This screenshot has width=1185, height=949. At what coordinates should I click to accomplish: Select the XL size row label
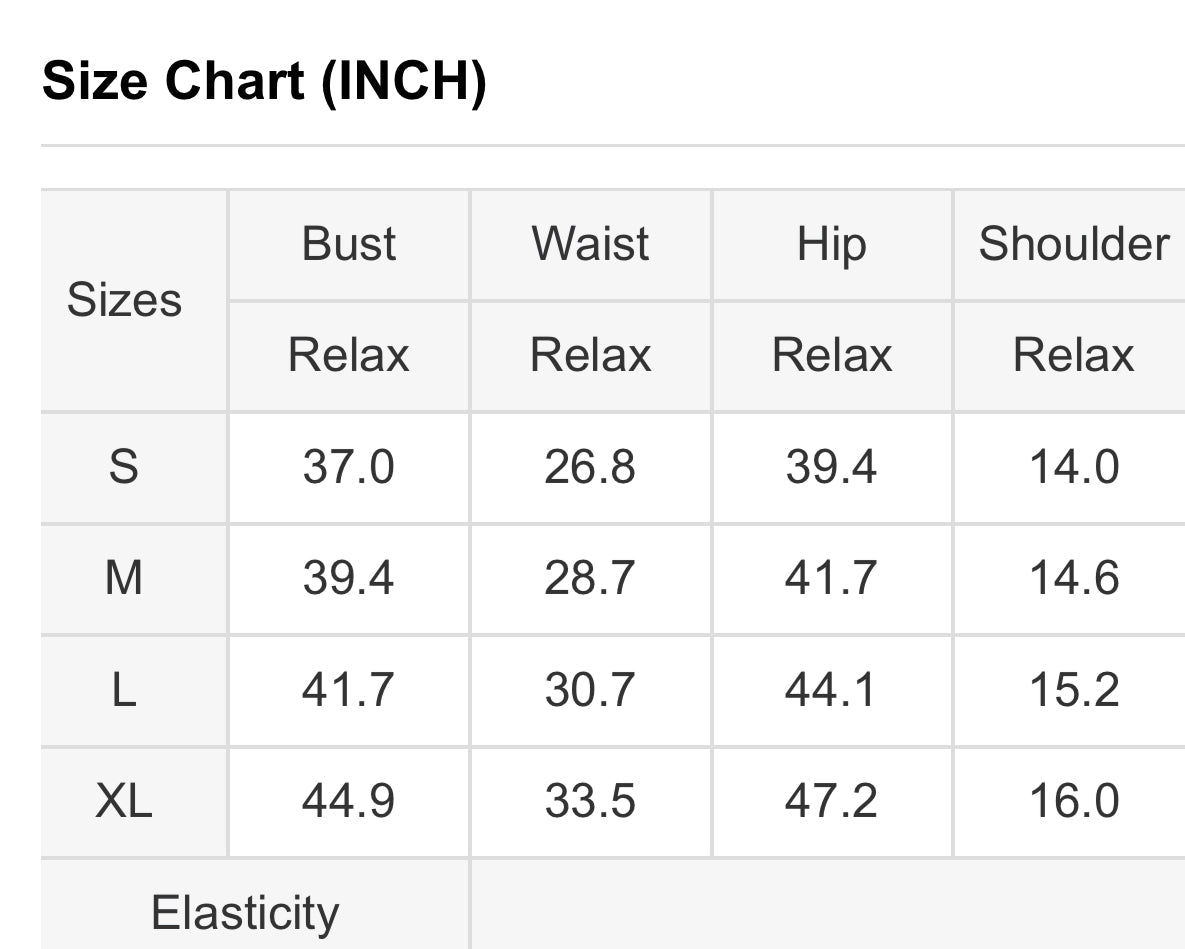tap(124, 801)
